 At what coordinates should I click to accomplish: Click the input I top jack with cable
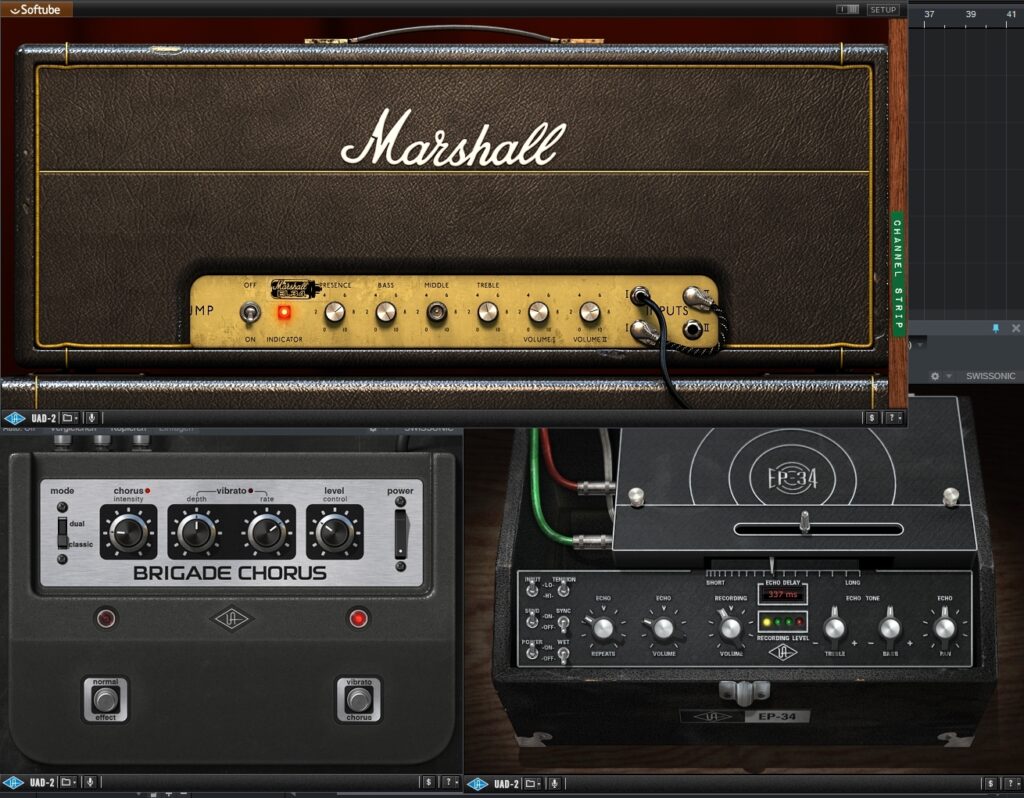pyautogui.click(x=639, y=296)
